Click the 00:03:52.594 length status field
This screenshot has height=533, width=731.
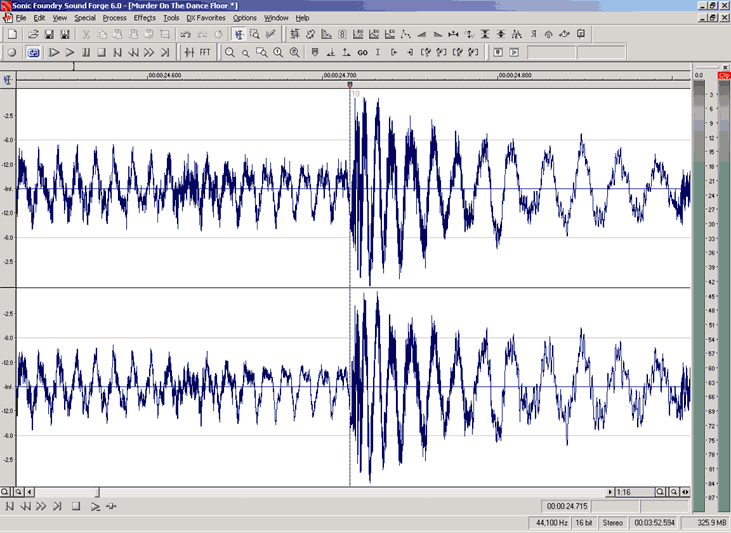click(x=654, y=523)
